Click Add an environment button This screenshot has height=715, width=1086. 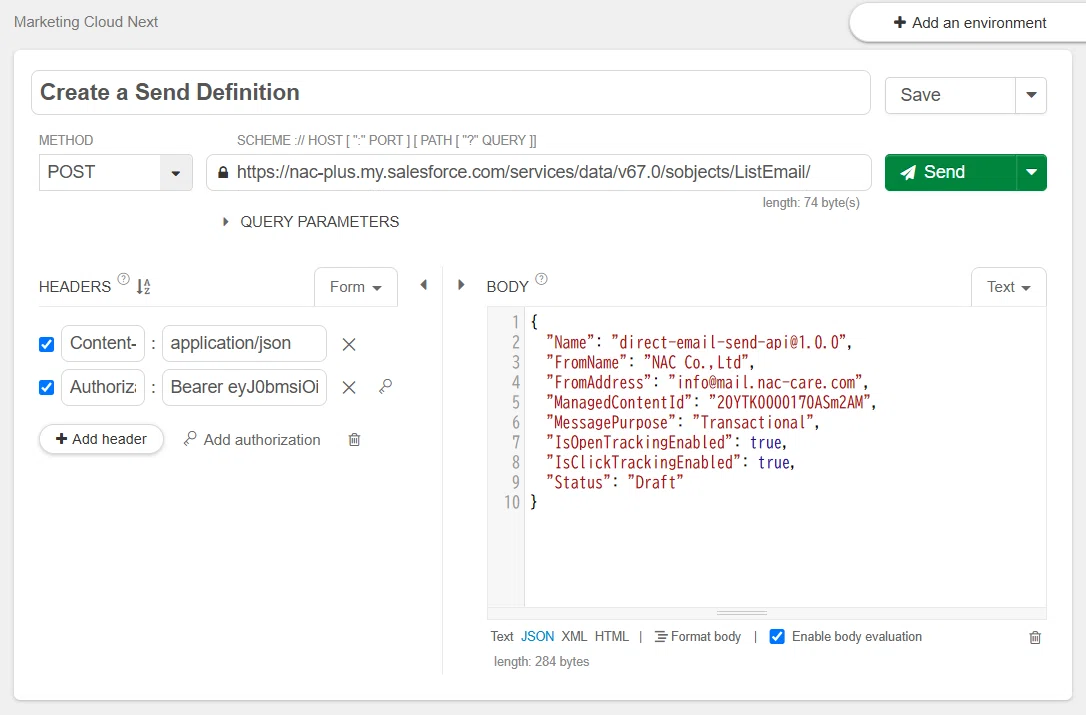coord(970,23)
